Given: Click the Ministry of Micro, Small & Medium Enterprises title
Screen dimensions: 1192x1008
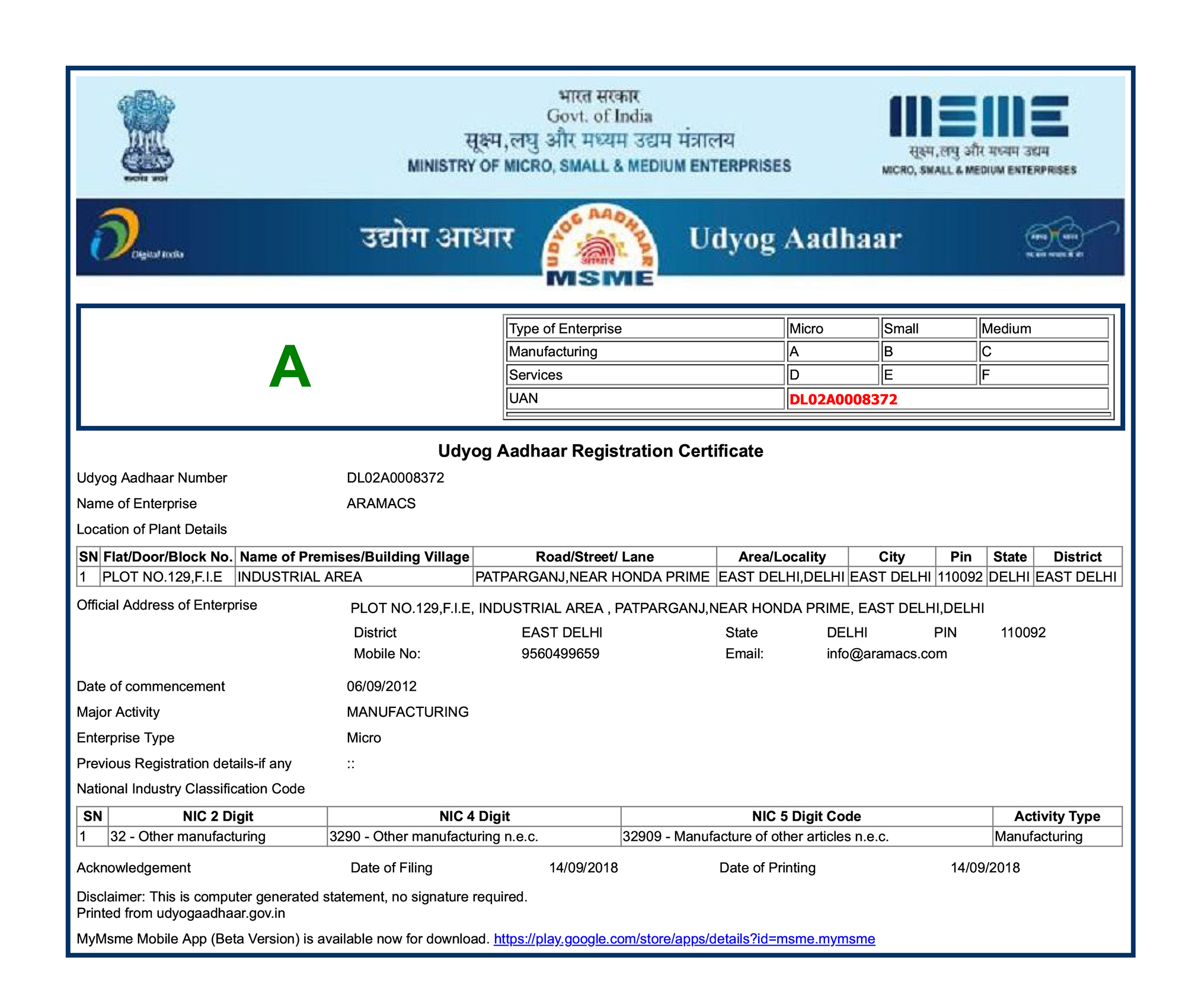Looking at the screenshot, I should click(599, 166).
